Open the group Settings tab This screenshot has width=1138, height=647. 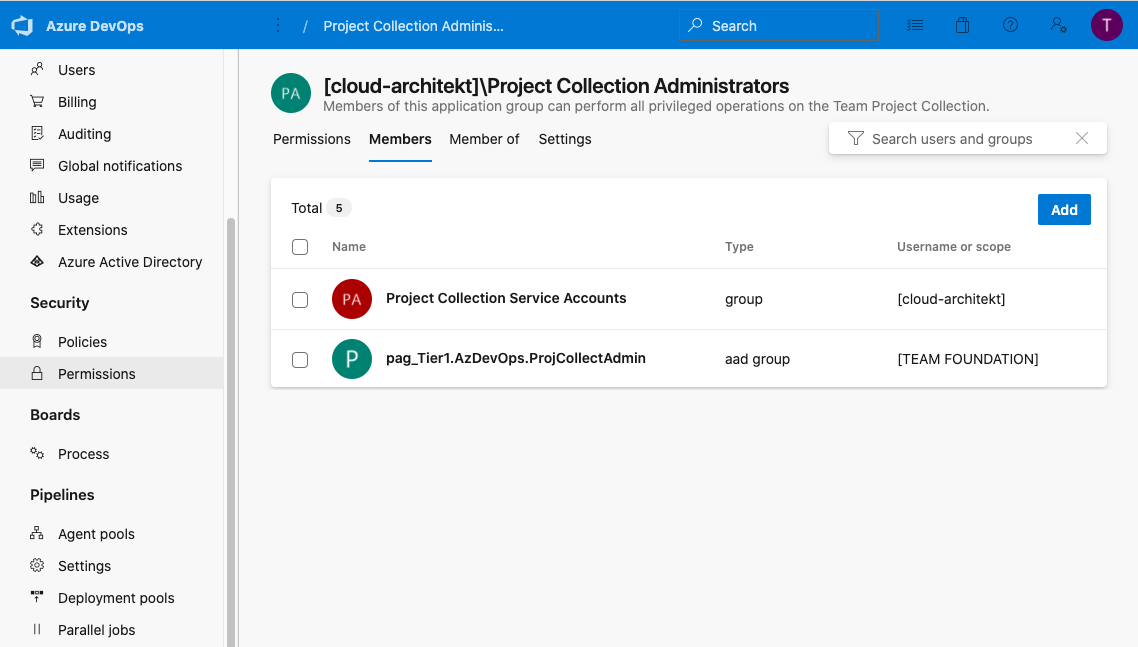coord(565,139)
